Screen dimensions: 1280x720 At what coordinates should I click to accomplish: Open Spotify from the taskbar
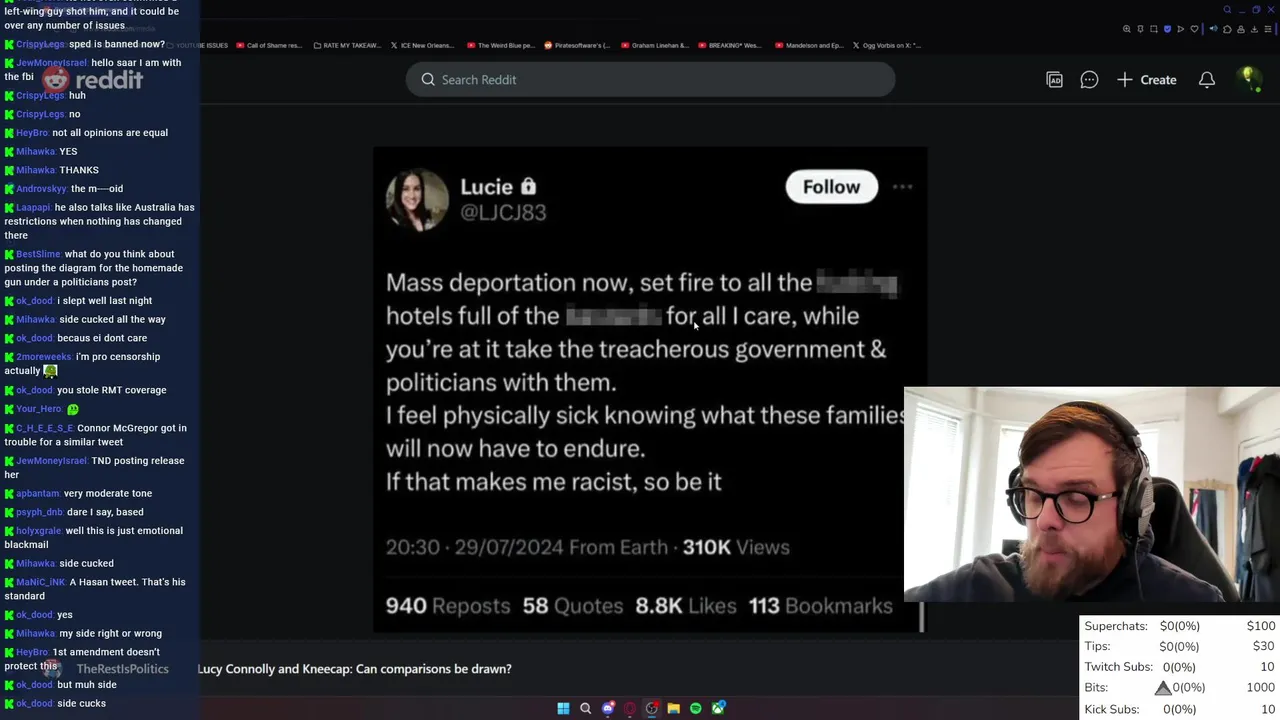[x=696, y=708]
